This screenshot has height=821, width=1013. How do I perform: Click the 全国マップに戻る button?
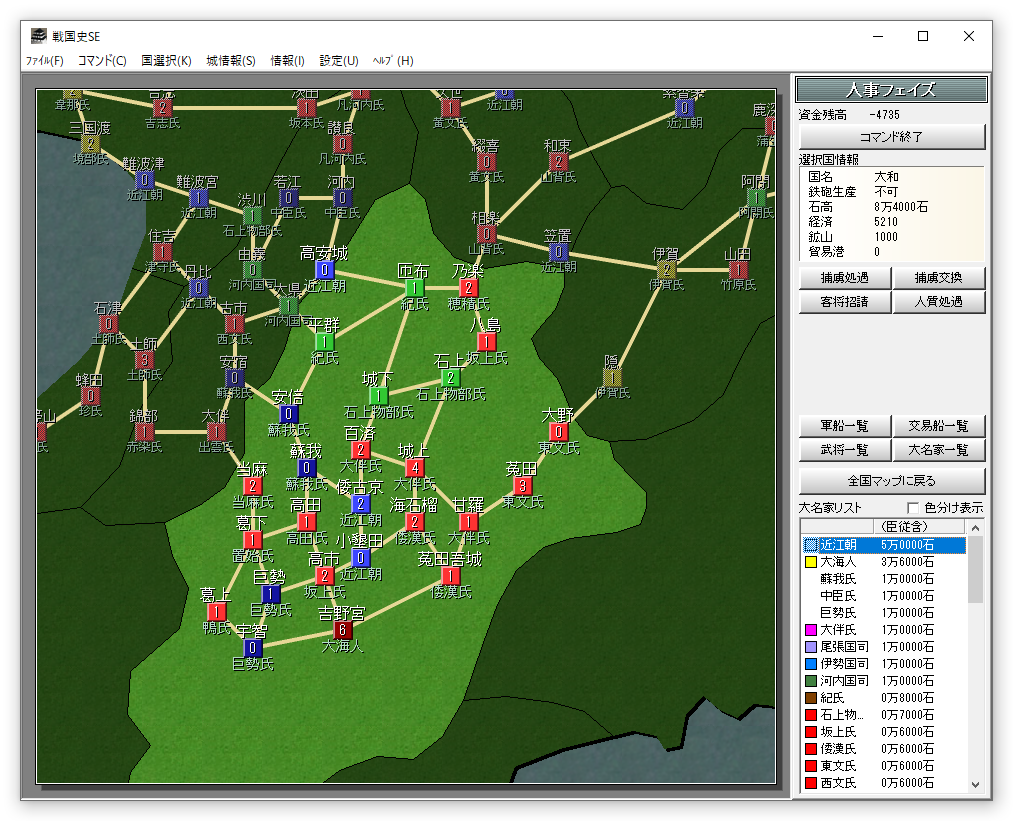tap(892, 480)
